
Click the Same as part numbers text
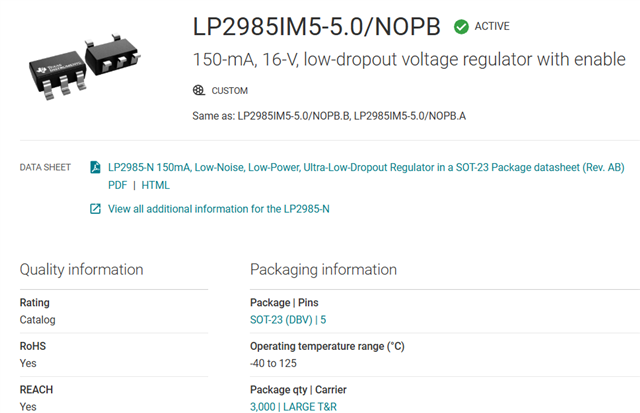point(329,116)
